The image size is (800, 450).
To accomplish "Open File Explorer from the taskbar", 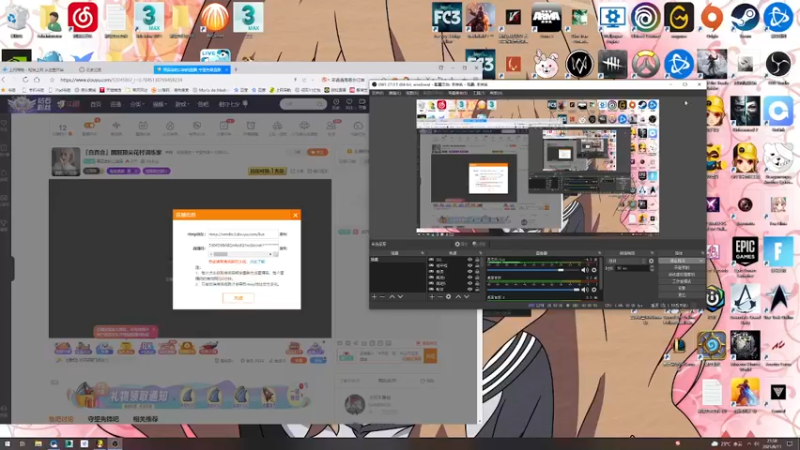I will (x=38, y=444).
